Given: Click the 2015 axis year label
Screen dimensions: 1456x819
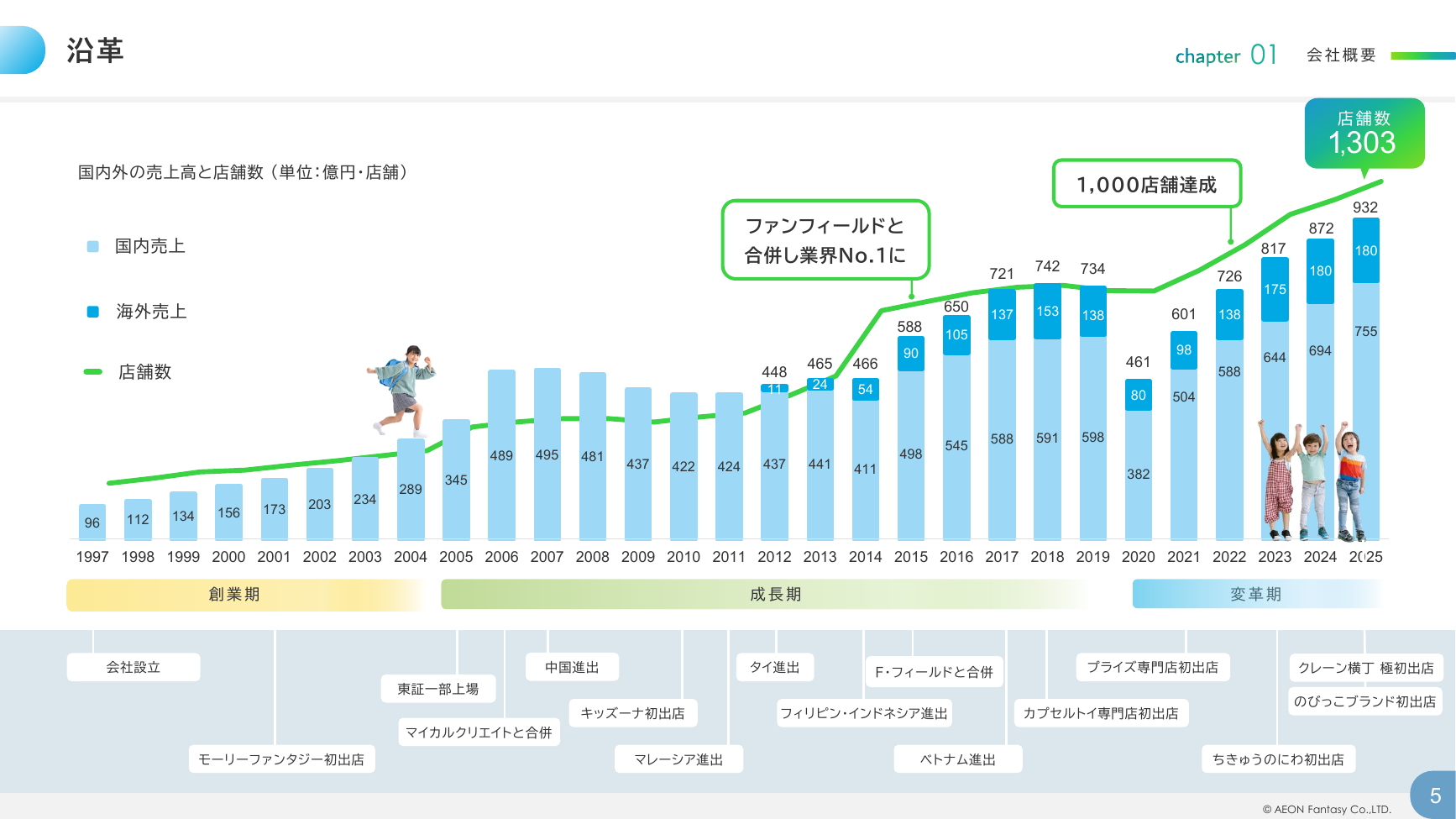Looking at the screenshot, I should coord(911,557).
